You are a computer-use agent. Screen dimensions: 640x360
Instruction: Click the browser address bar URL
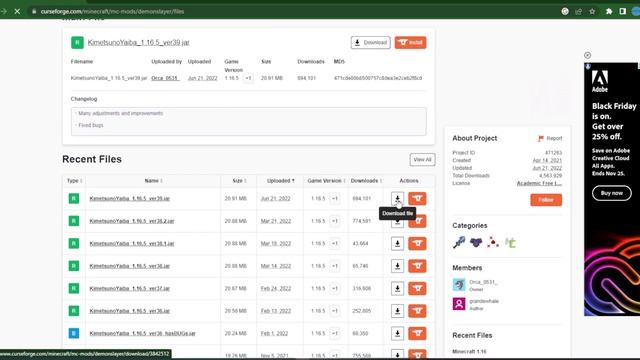click(112, 11)
